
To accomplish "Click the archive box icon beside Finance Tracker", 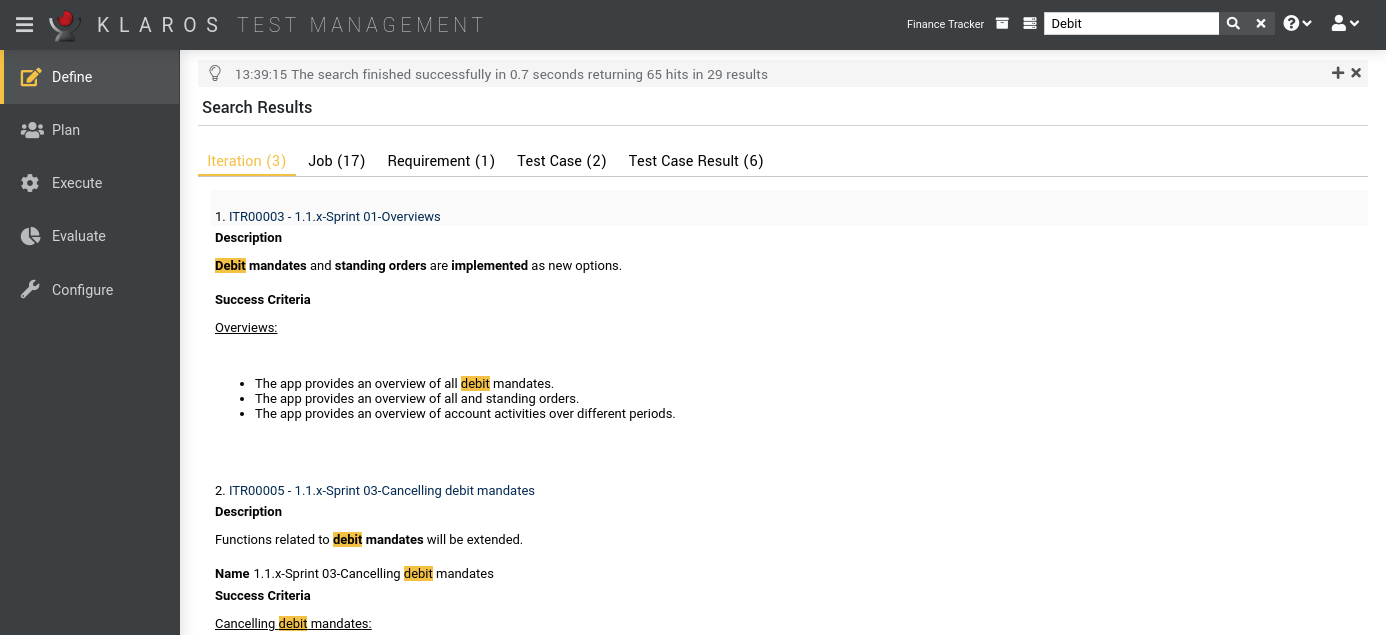I will pos(1003,24).
